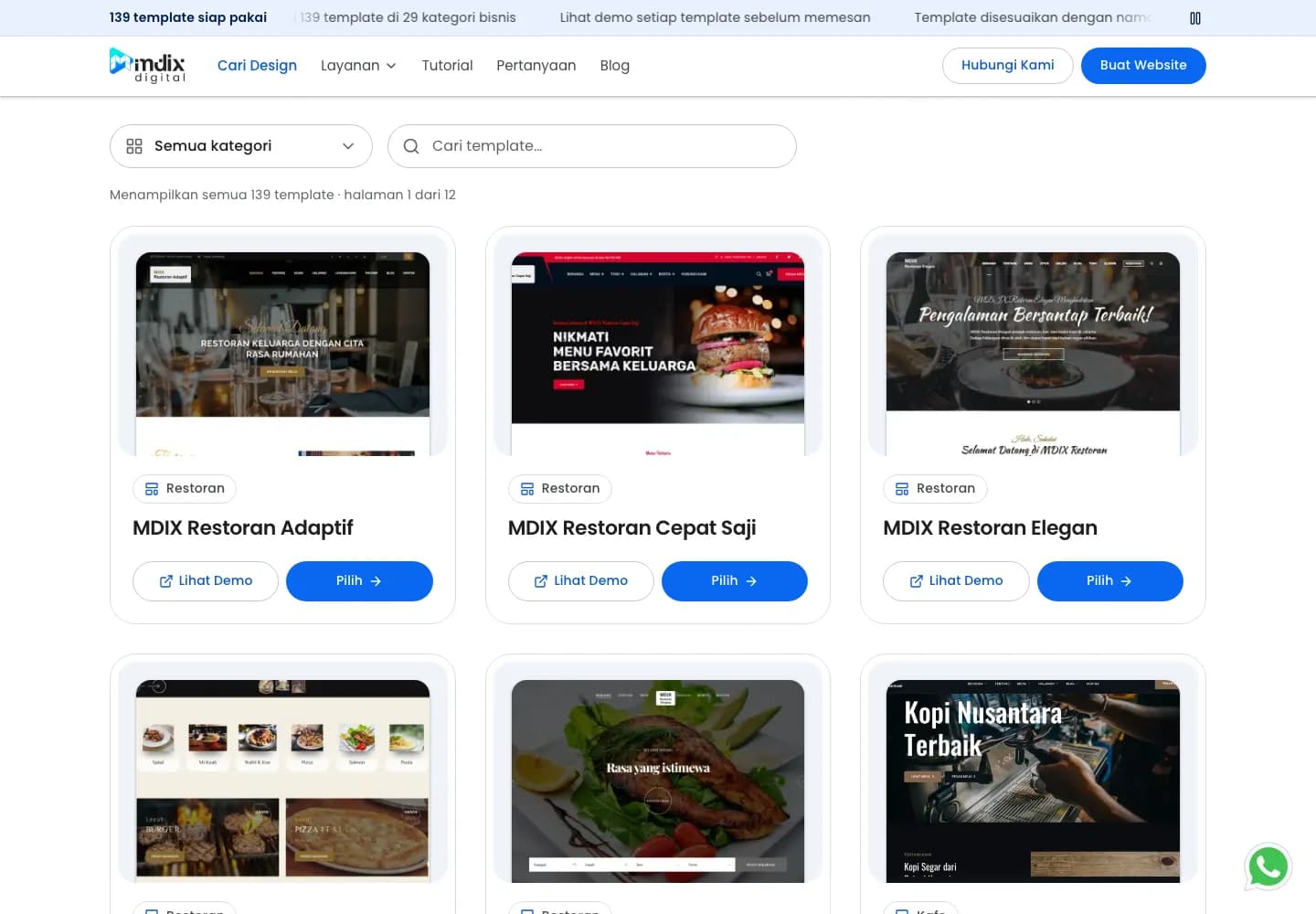Expand the Layanan menu chevron

(x=391, y=66)
